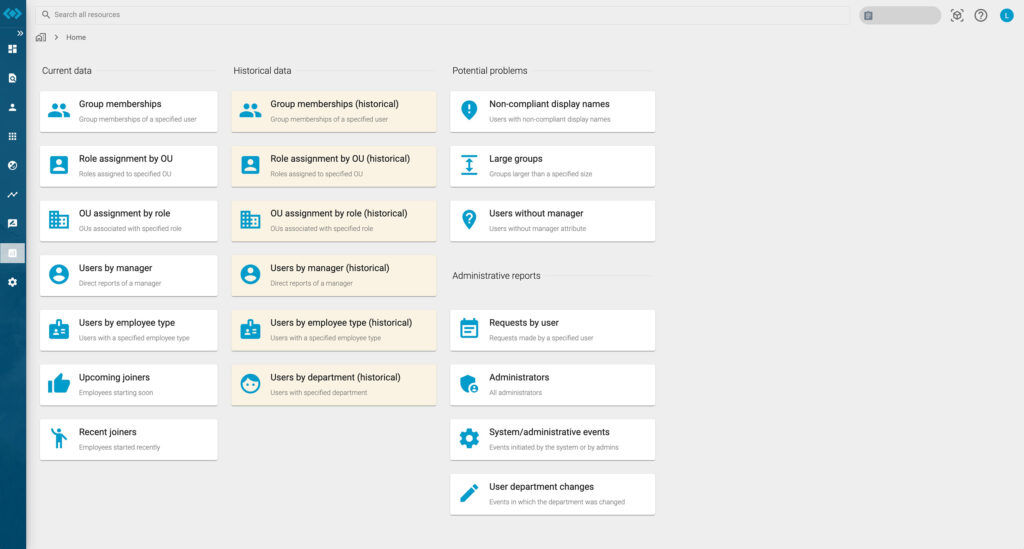Focus the Search all resources field
This screenshot has height=549, width=1024.
[x=442, y=14]
